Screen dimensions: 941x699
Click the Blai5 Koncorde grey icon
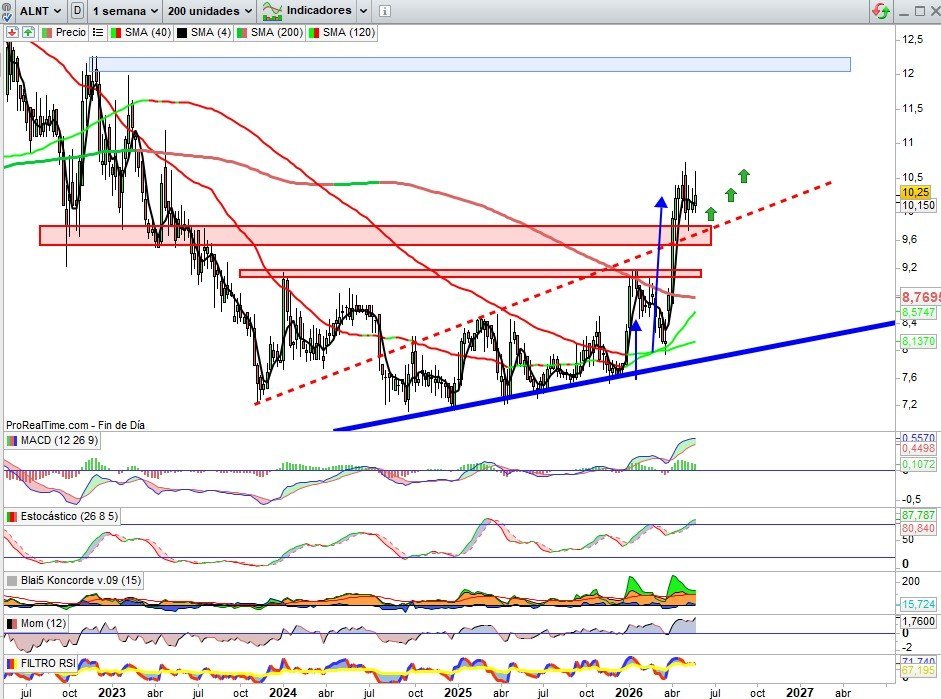point(11,580)
